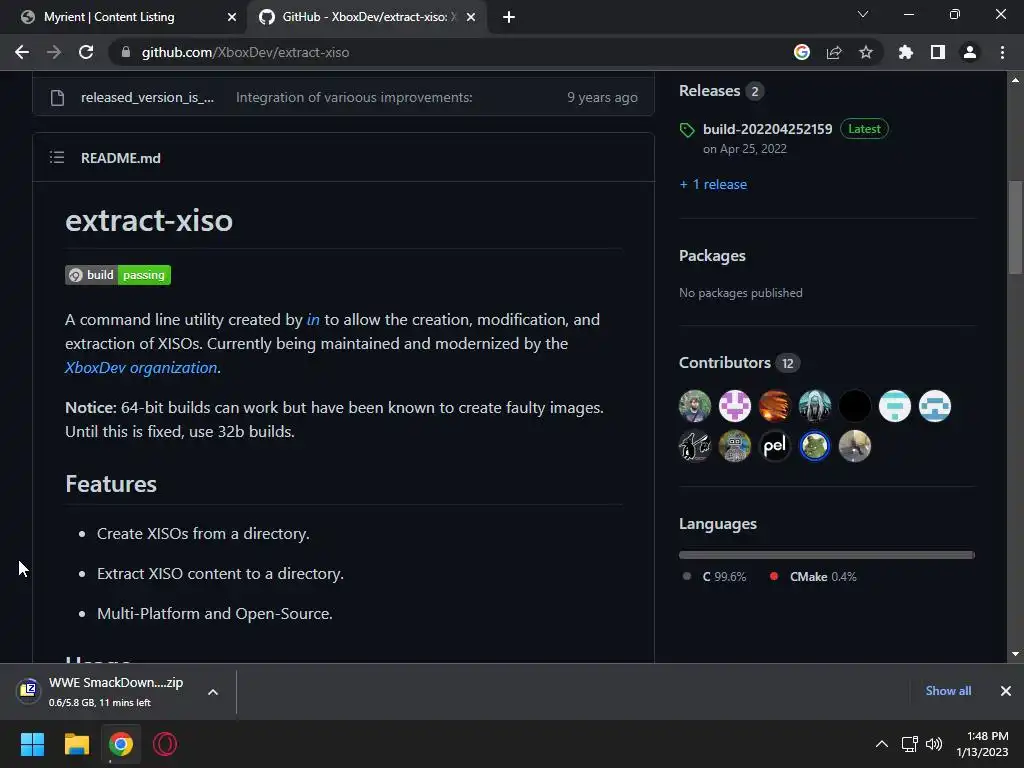Viewport: 1024px width, 768px height.
Task: Open the orange flame contributor avatar
Action: (775, 406)
